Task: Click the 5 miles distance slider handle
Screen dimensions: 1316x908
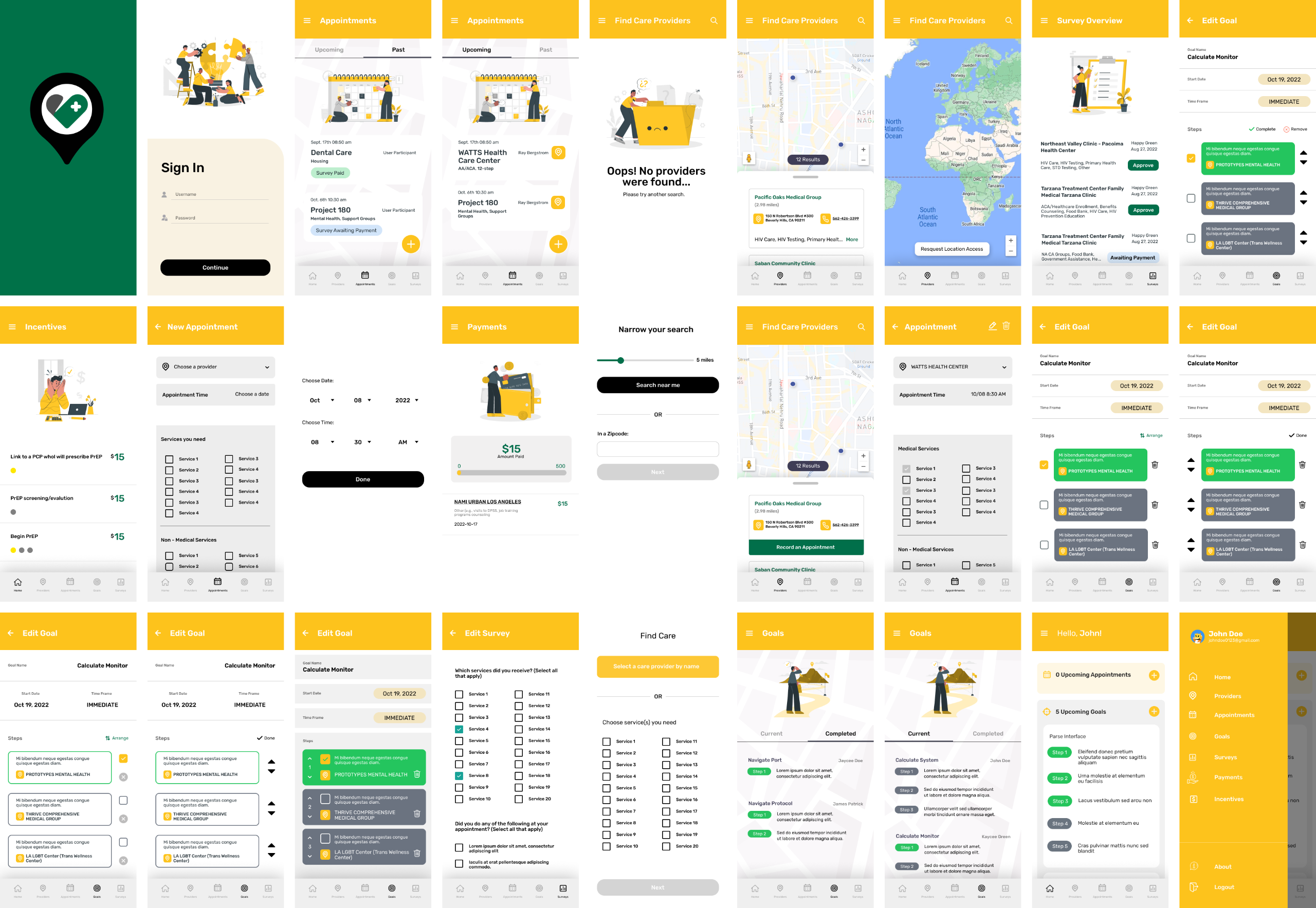Action: 620,360
